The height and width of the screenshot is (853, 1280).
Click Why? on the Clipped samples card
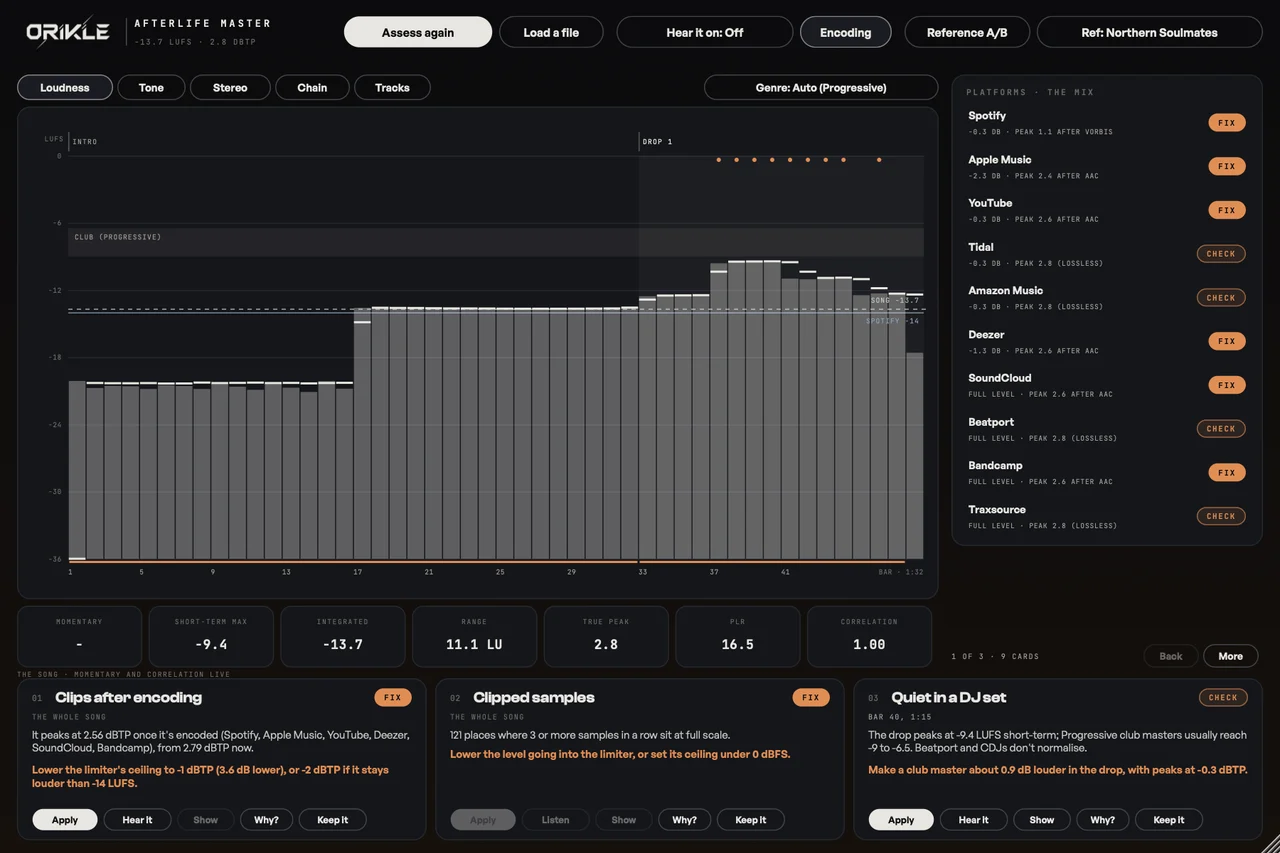click(684, 820)
